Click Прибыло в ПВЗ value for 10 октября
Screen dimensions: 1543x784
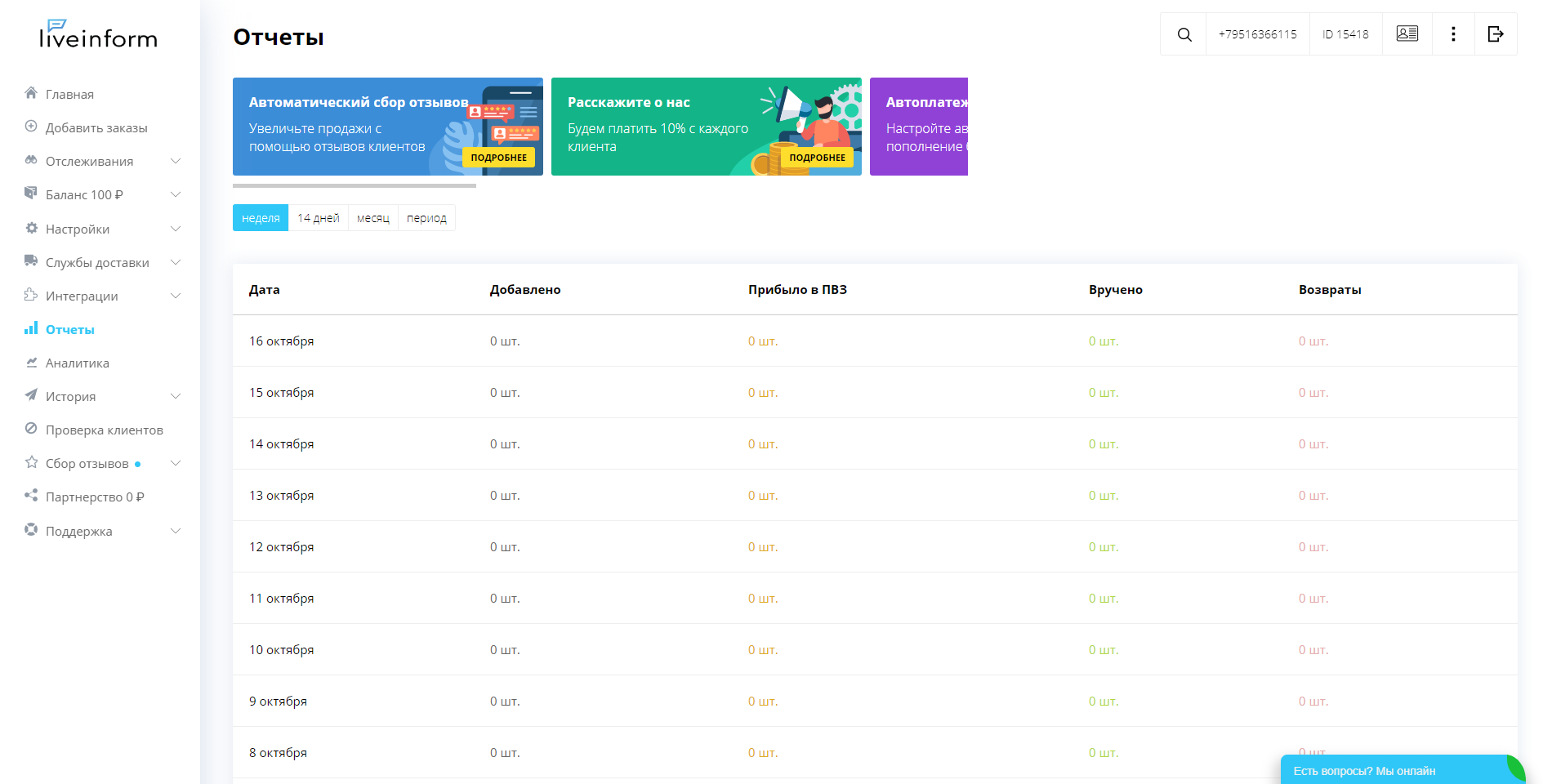tap(763, 649)
